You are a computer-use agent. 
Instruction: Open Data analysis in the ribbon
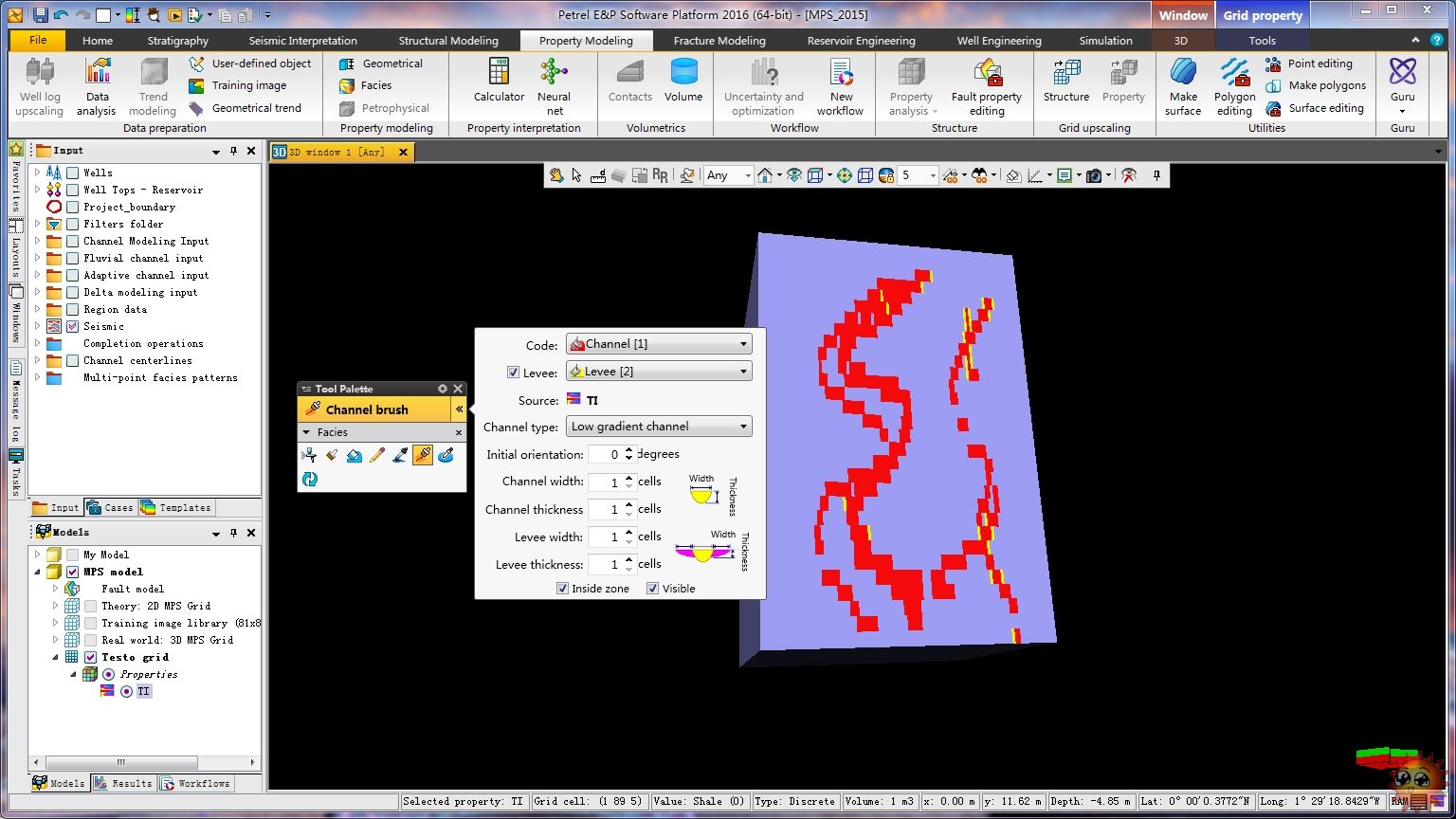coord(97,86)
